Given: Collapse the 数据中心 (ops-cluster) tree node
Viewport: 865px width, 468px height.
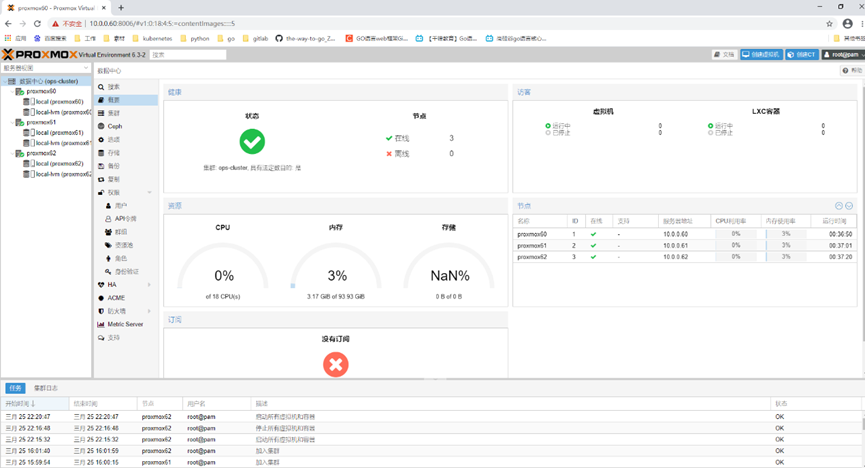Looking at the screenshot, I should (x=4, y=81).
